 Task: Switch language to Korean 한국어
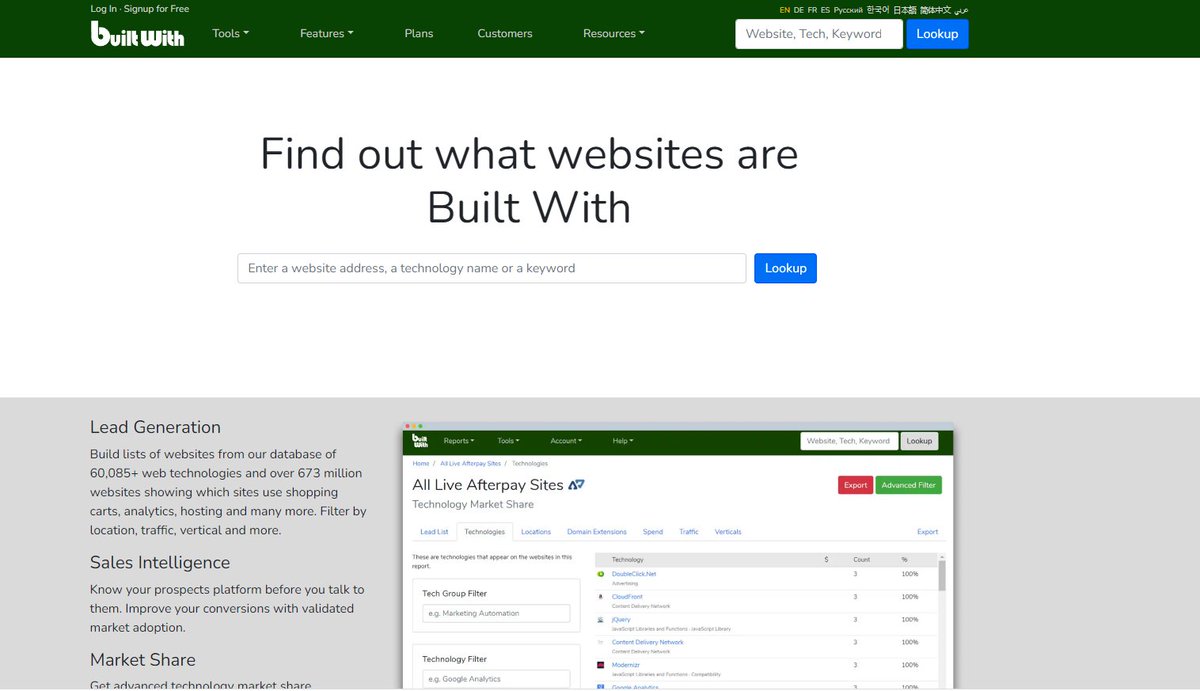tap(878, 10)
